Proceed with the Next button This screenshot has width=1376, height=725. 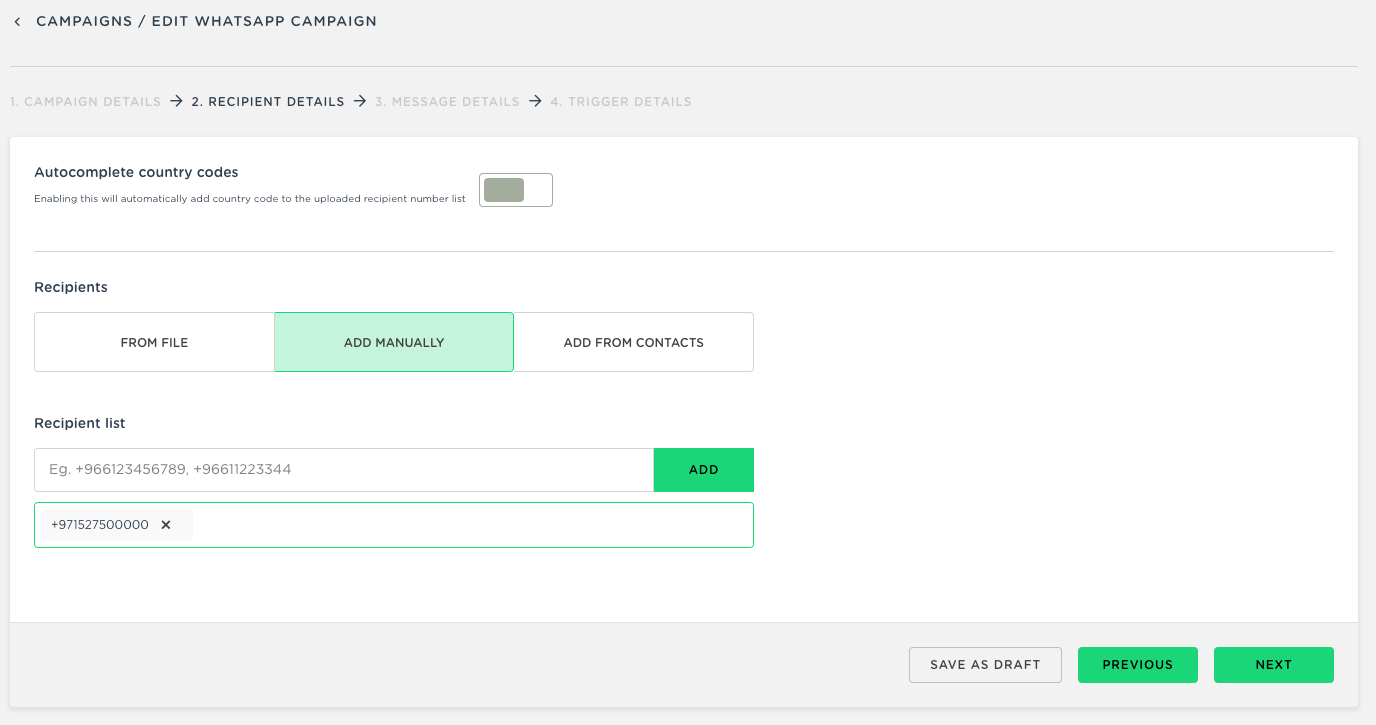click(1274, 665)
